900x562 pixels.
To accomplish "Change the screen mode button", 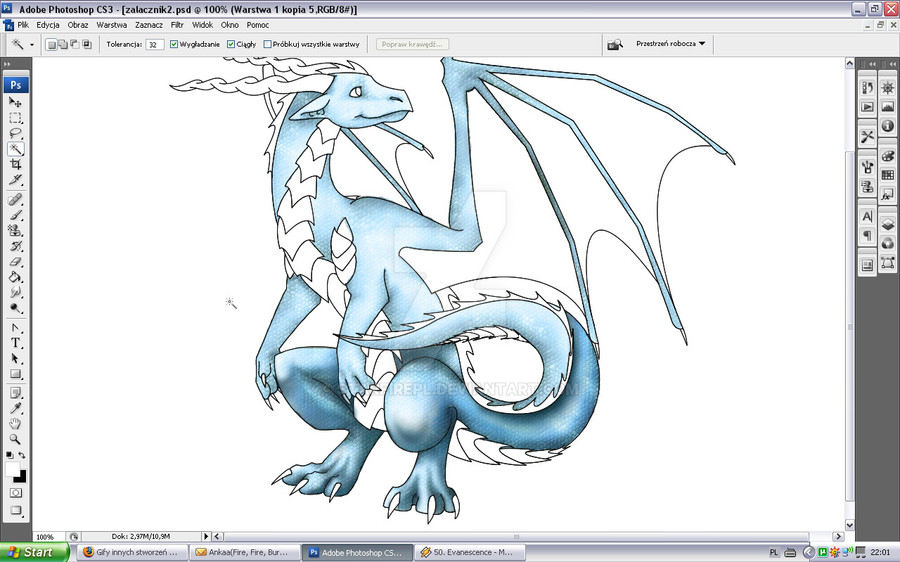I will 15,510.
